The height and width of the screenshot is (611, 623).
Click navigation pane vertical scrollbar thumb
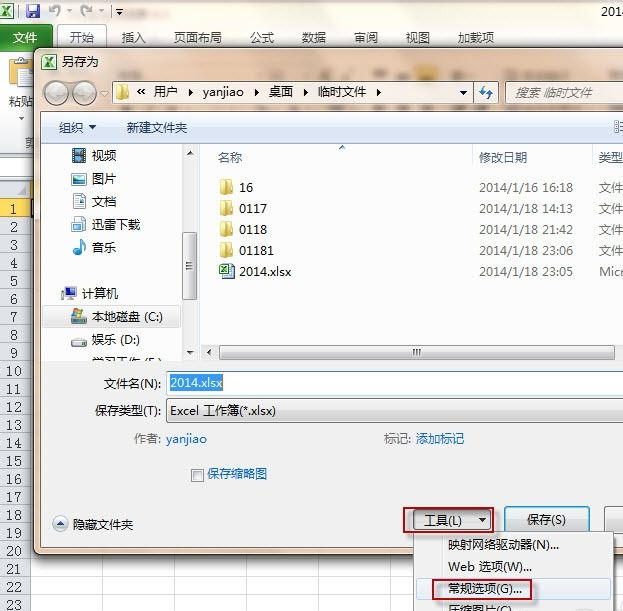pyautogui.click(x=190, y=266)
